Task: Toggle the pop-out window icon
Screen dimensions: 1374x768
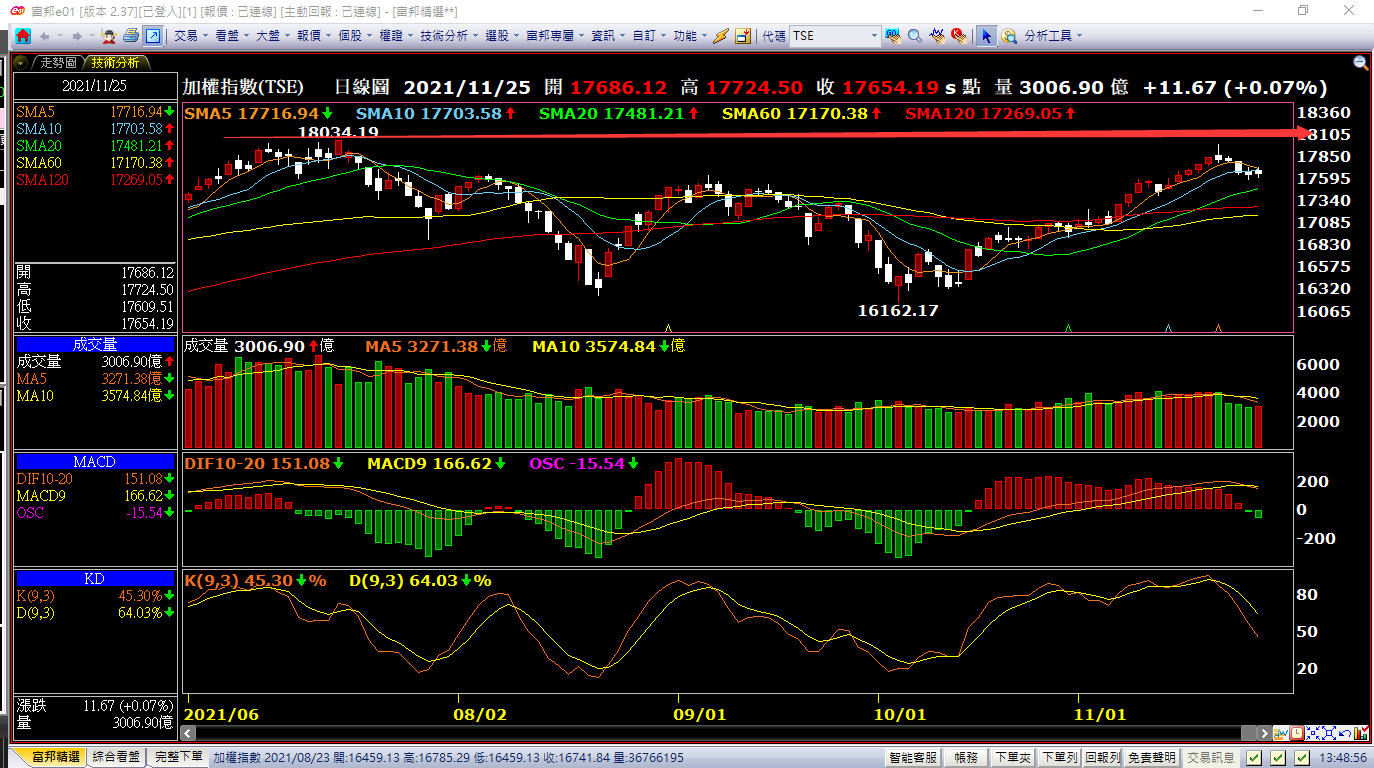Action: (153, 36)
